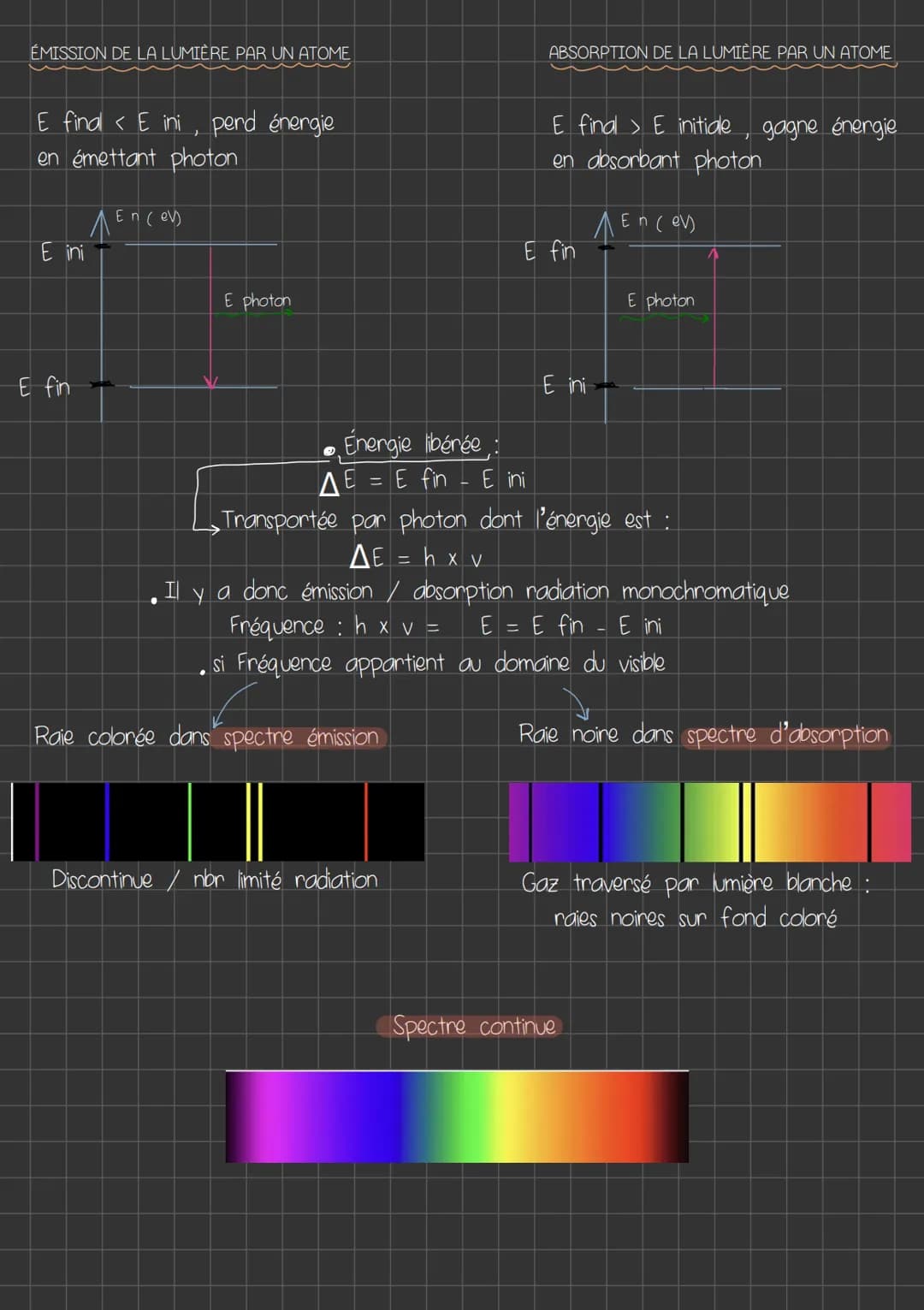Screen dimensions: 924x1310
Task: Click the green line in the emission spectrum
Action: [190, 821]
